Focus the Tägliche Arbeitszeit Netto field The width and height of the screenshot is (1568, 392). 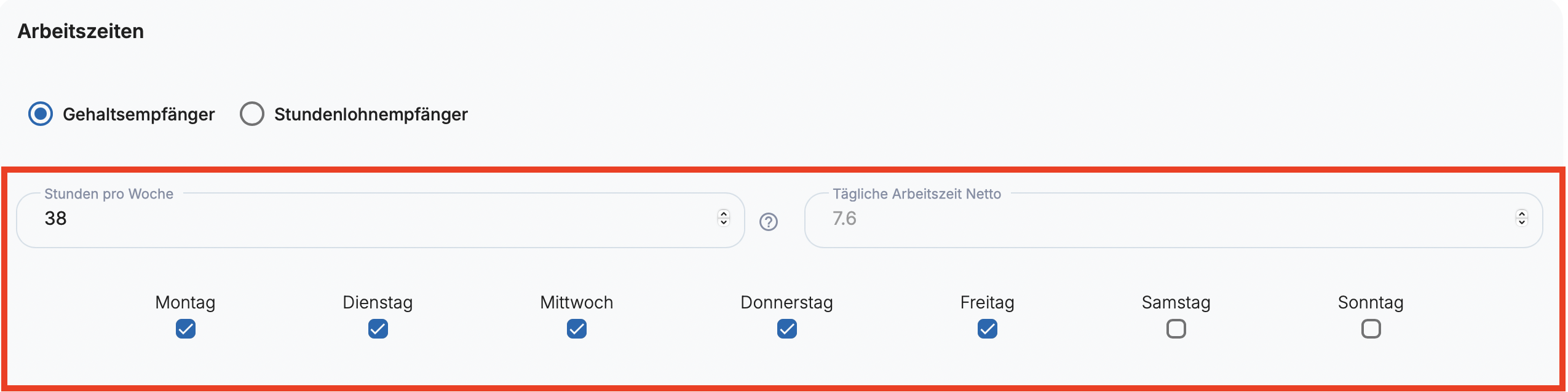click(1168, 219)
